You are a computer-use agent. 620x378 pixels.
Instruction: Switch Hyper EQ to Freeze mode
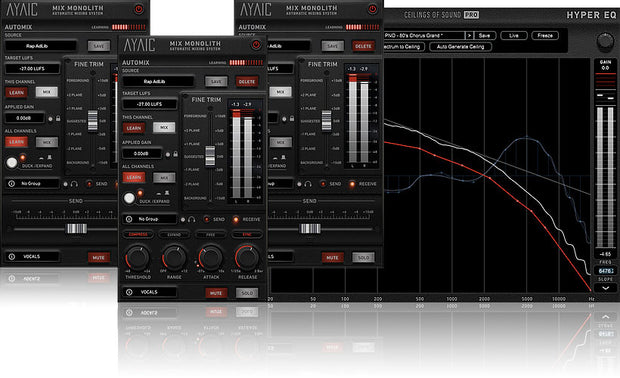(545, 36)
